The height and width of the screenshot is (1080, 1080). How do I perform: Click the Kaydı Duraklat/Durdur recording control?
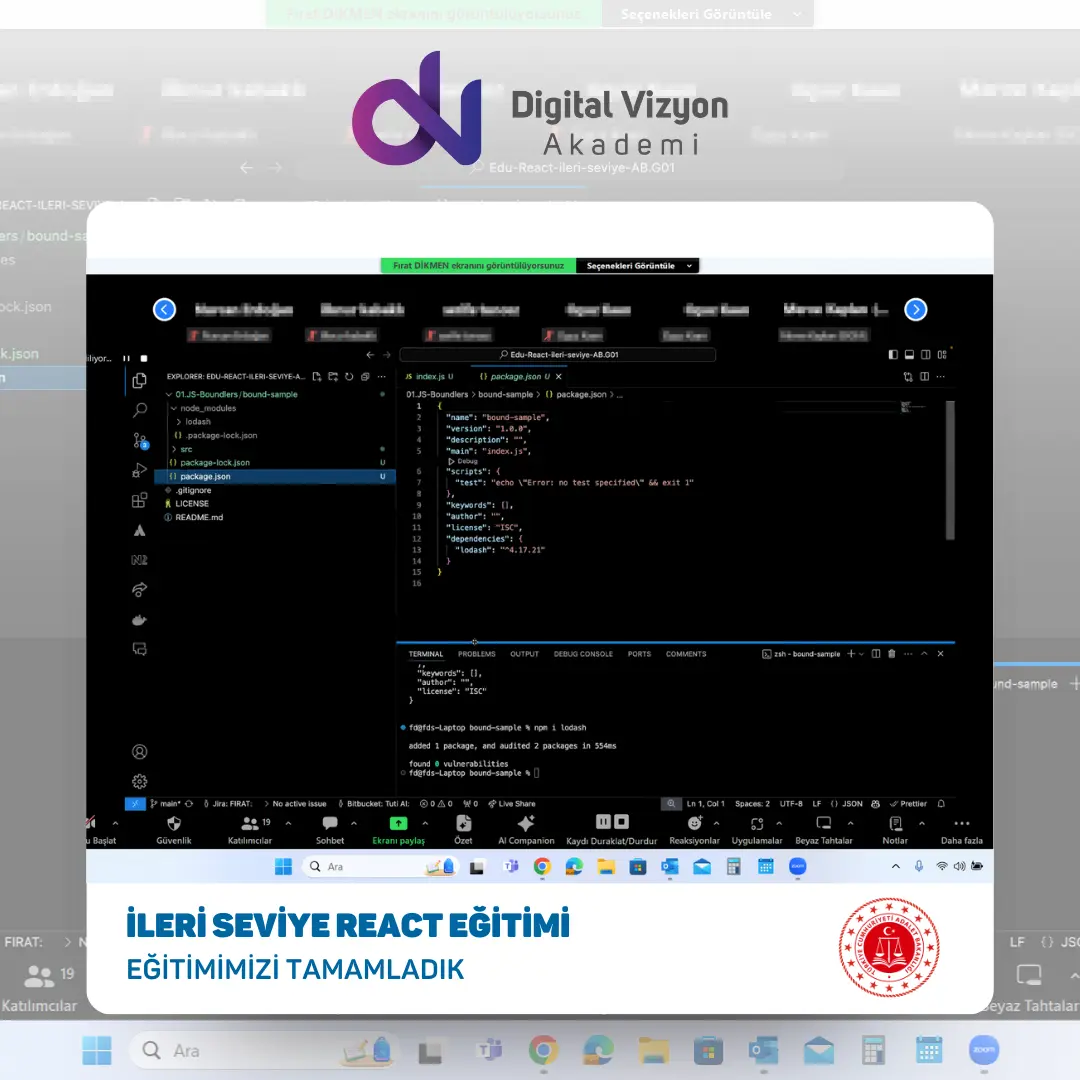[612, 829]
